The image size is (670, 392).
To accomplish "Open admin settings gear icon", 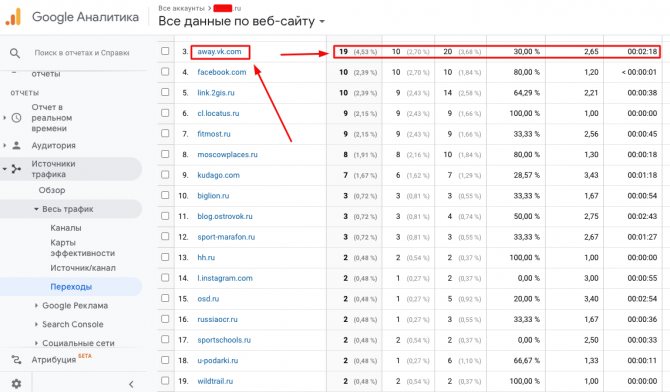I will [16, 383].
